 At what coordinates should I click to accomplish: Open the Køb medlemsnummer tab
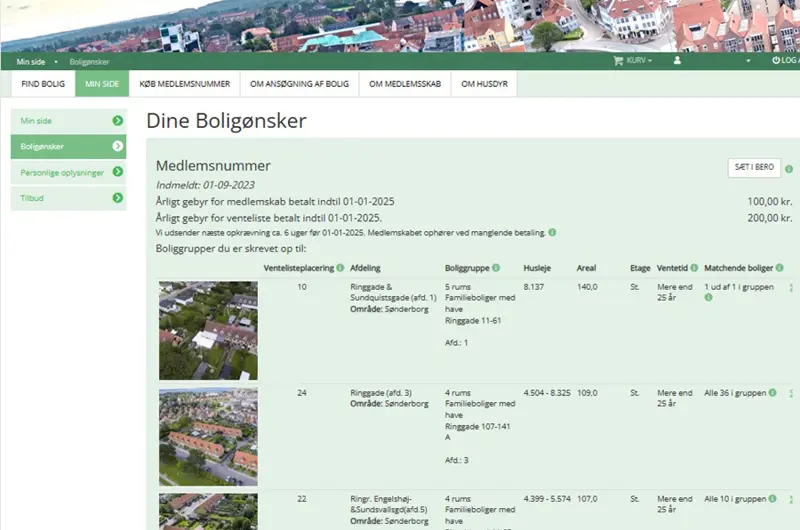(x=184, y=84)
